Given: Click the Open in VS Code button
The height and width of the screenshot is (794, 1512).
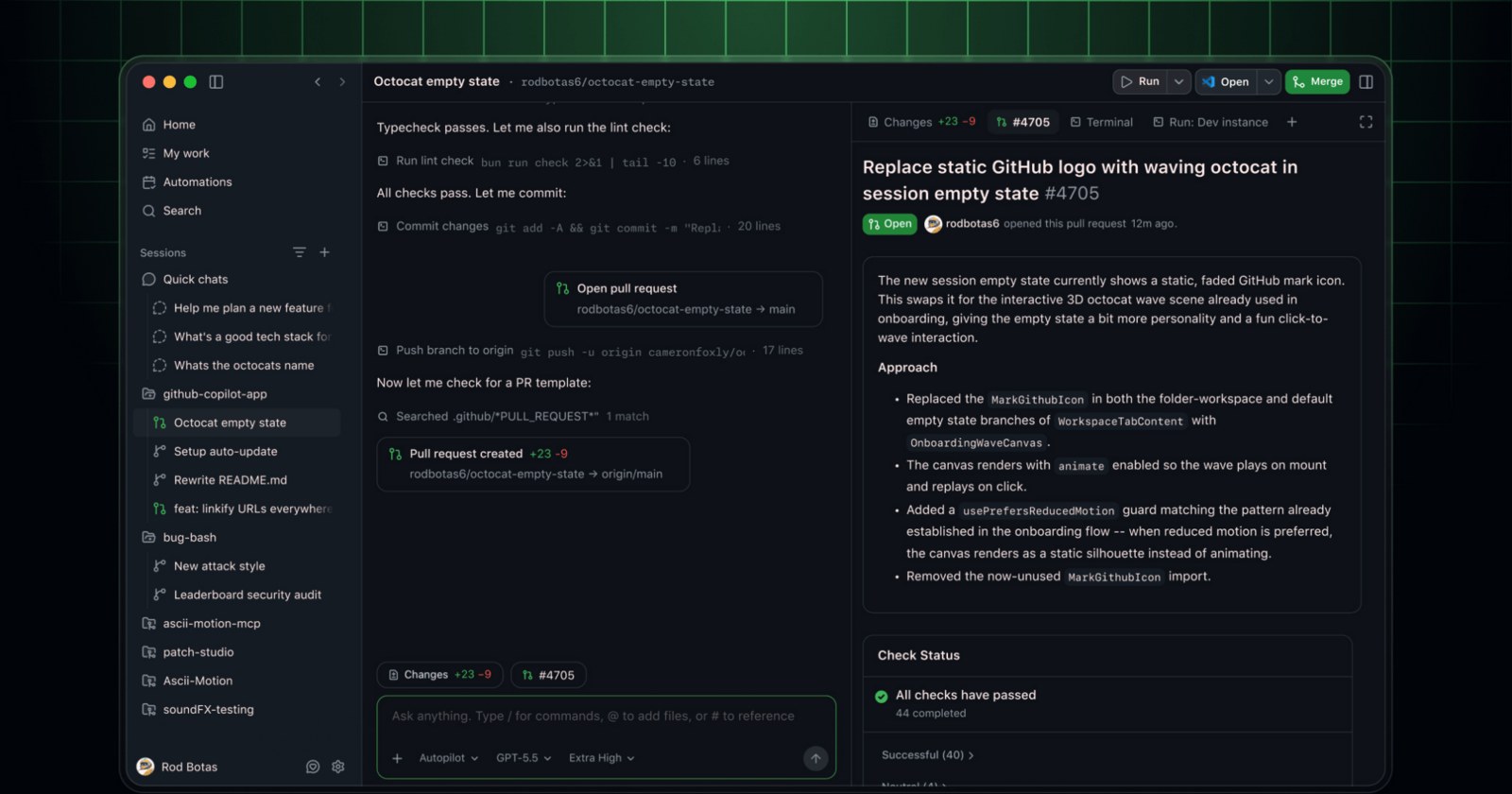Looking at the screenshot, I should [x=1226, y=82].
